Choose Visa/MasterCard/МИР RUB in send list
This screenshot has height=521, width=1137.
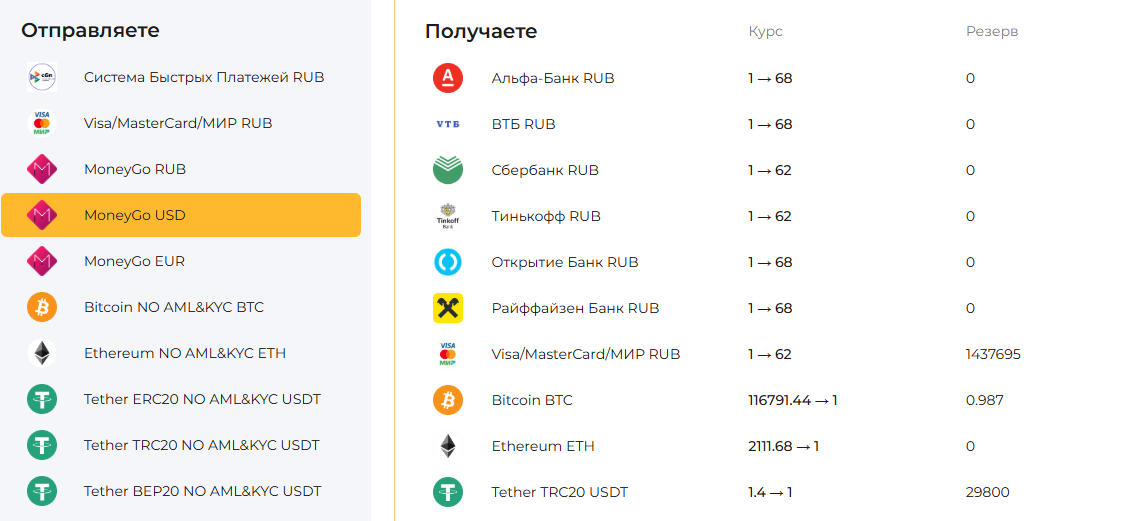click(x=178, y=123)
